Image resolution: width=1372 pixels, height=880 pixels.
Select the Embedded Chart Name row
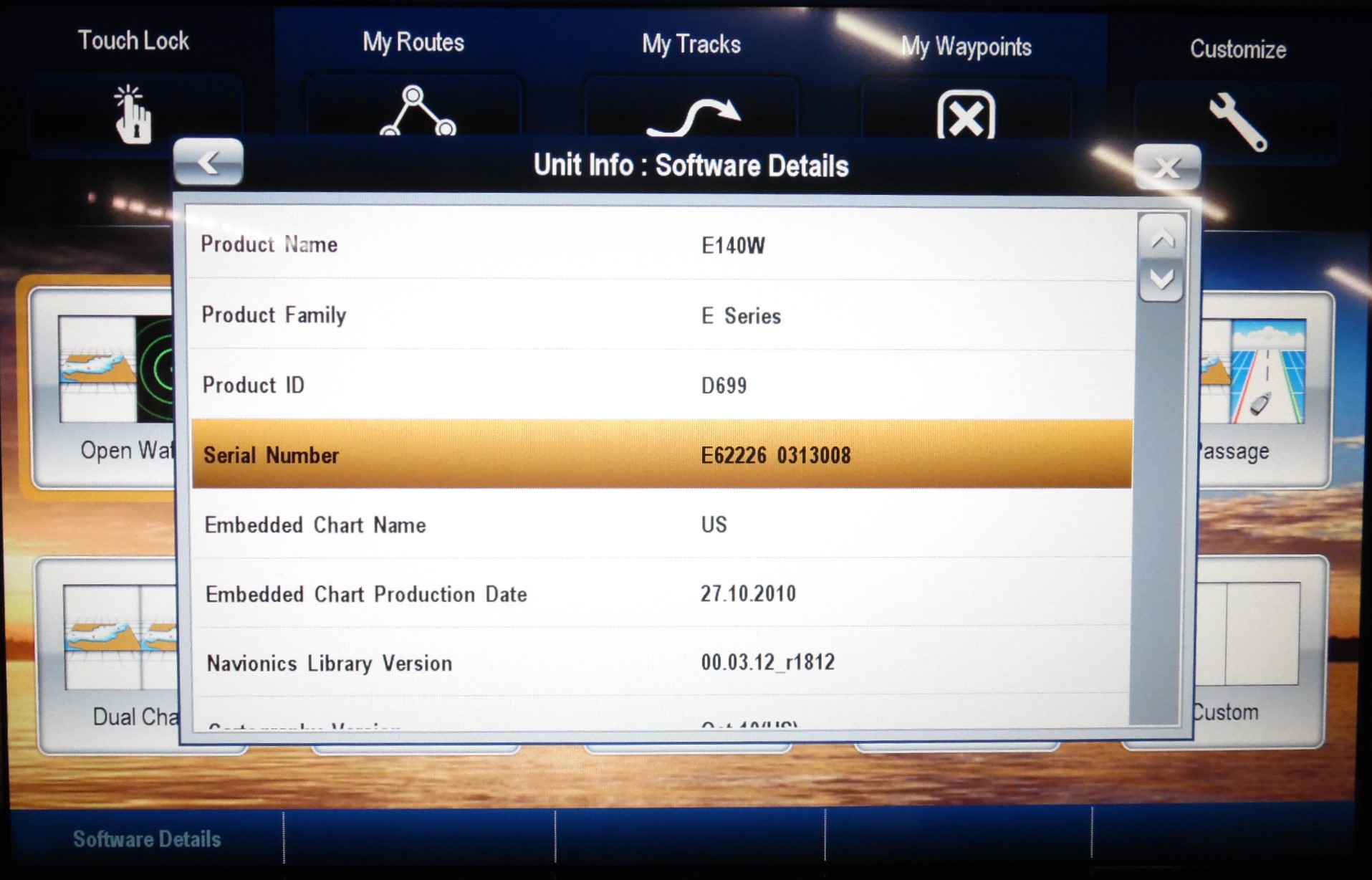click(661, 525)
